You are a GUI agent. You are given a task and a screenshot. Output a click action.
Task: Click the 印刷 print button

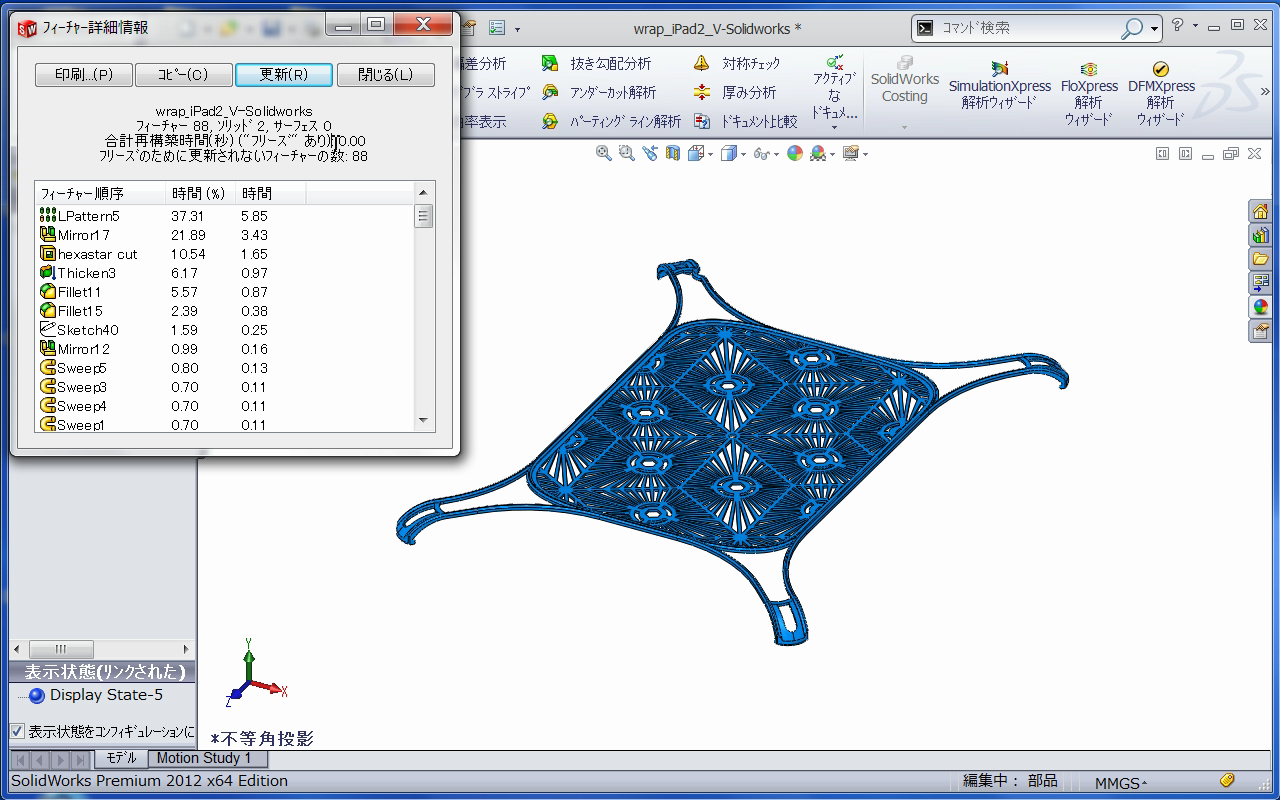pos(84,75)
